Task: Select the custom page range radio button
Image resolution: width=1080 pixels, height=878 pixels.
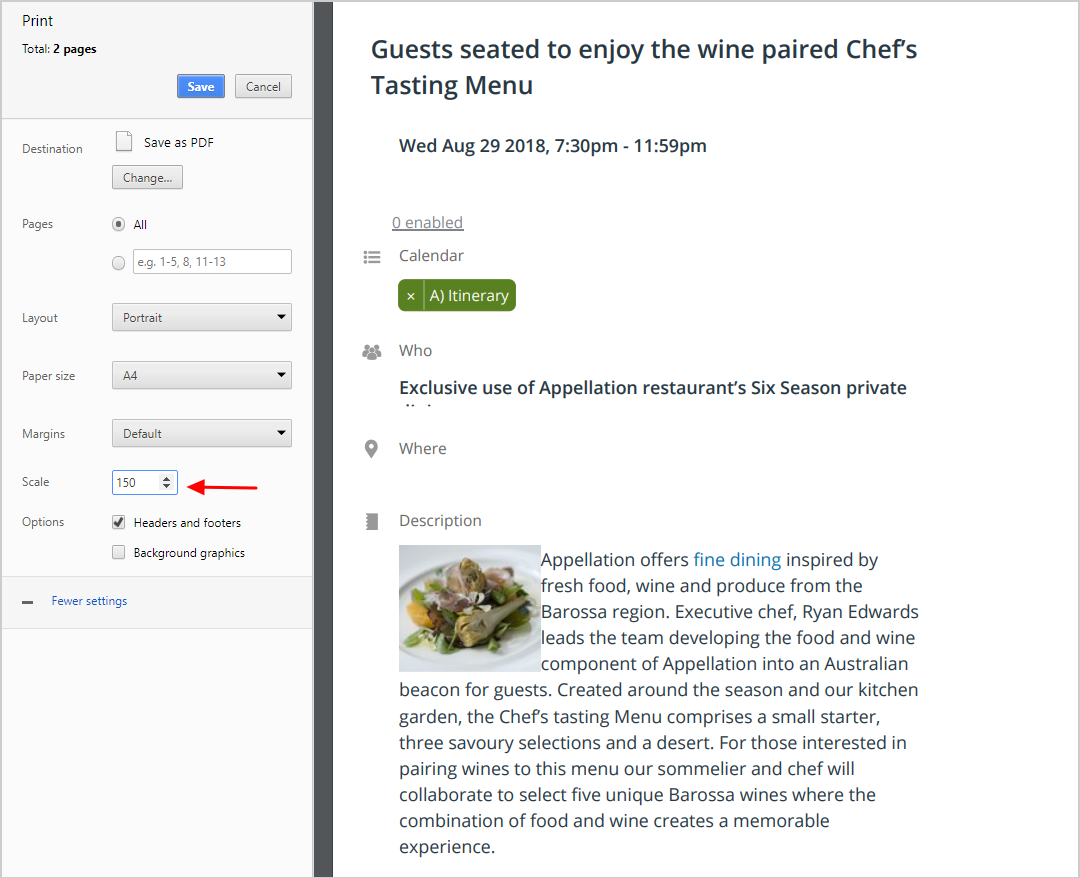Action: click(118, 262)
